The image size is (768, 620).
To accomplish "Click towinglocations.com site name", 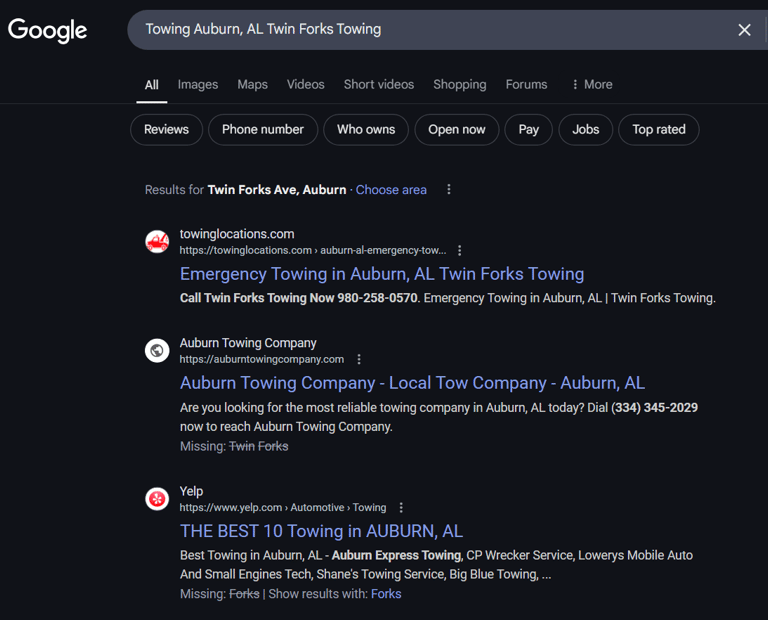I will click(237, 234).
